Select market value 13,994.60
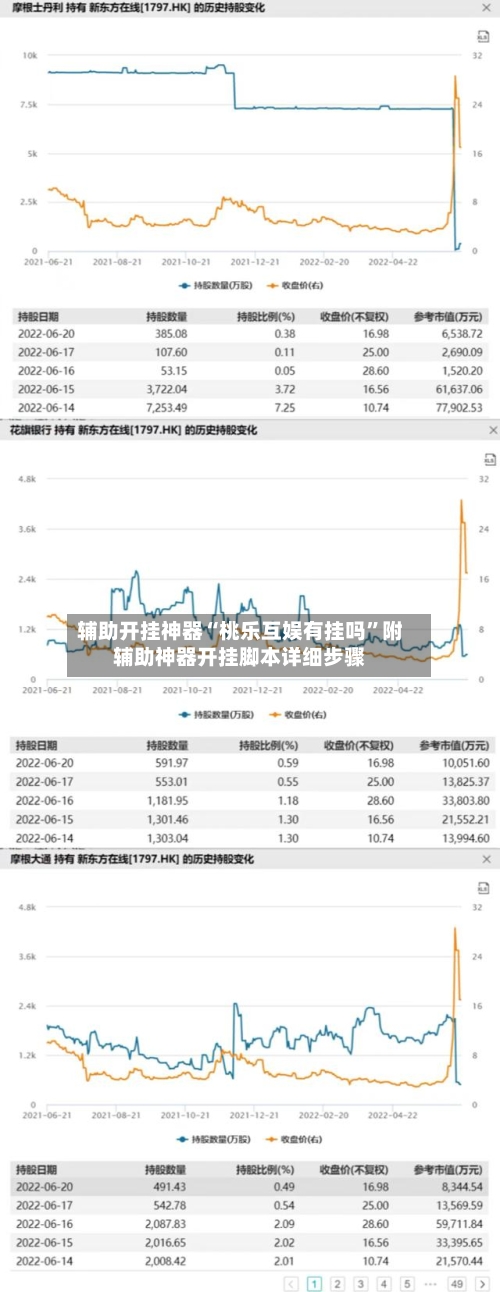The height and width of the screenshot is (1292, 500). 464,838
